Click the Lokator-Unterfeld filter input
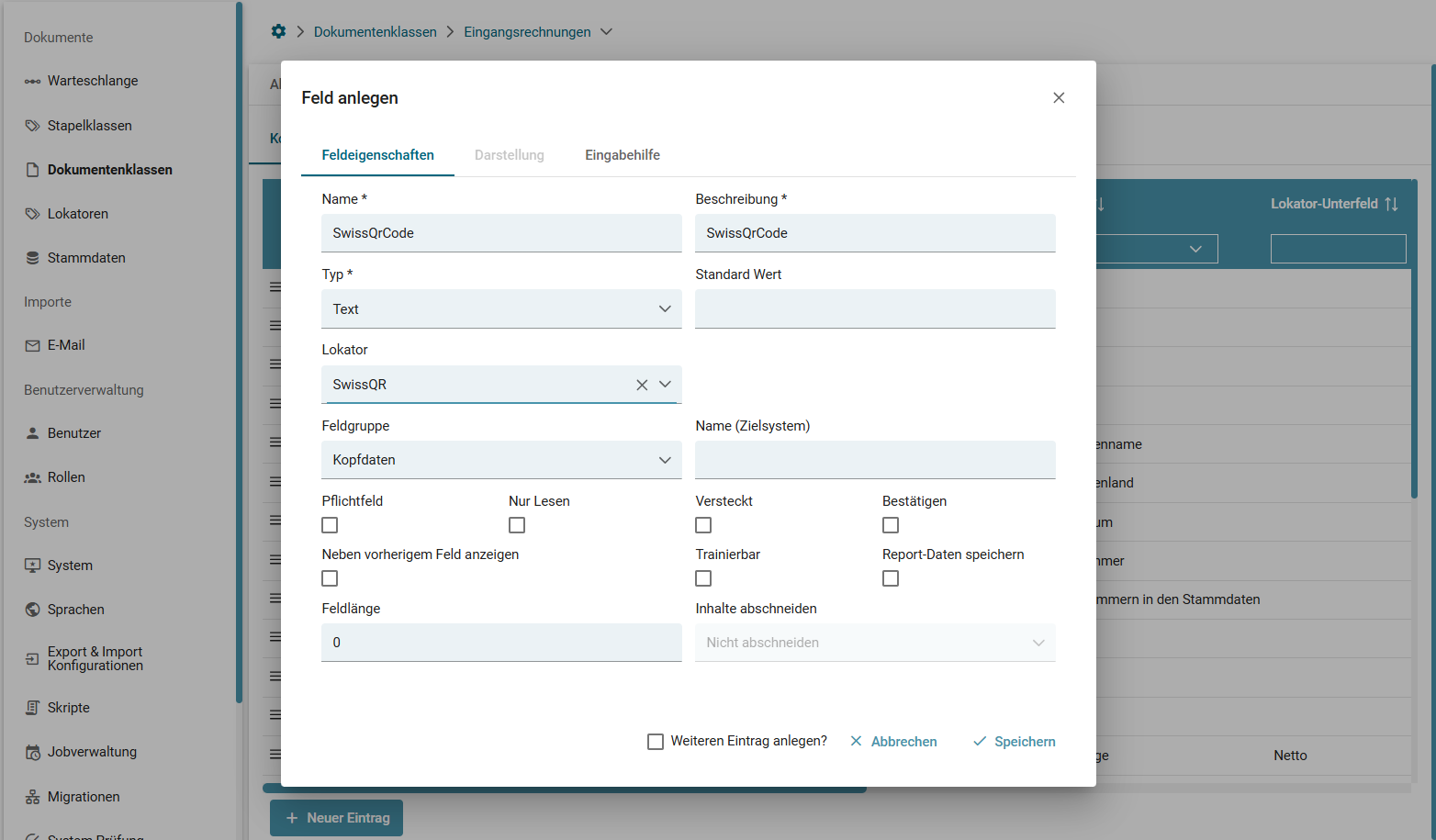This screenshot has height=840, width=1436. [x=1339, y=249]
